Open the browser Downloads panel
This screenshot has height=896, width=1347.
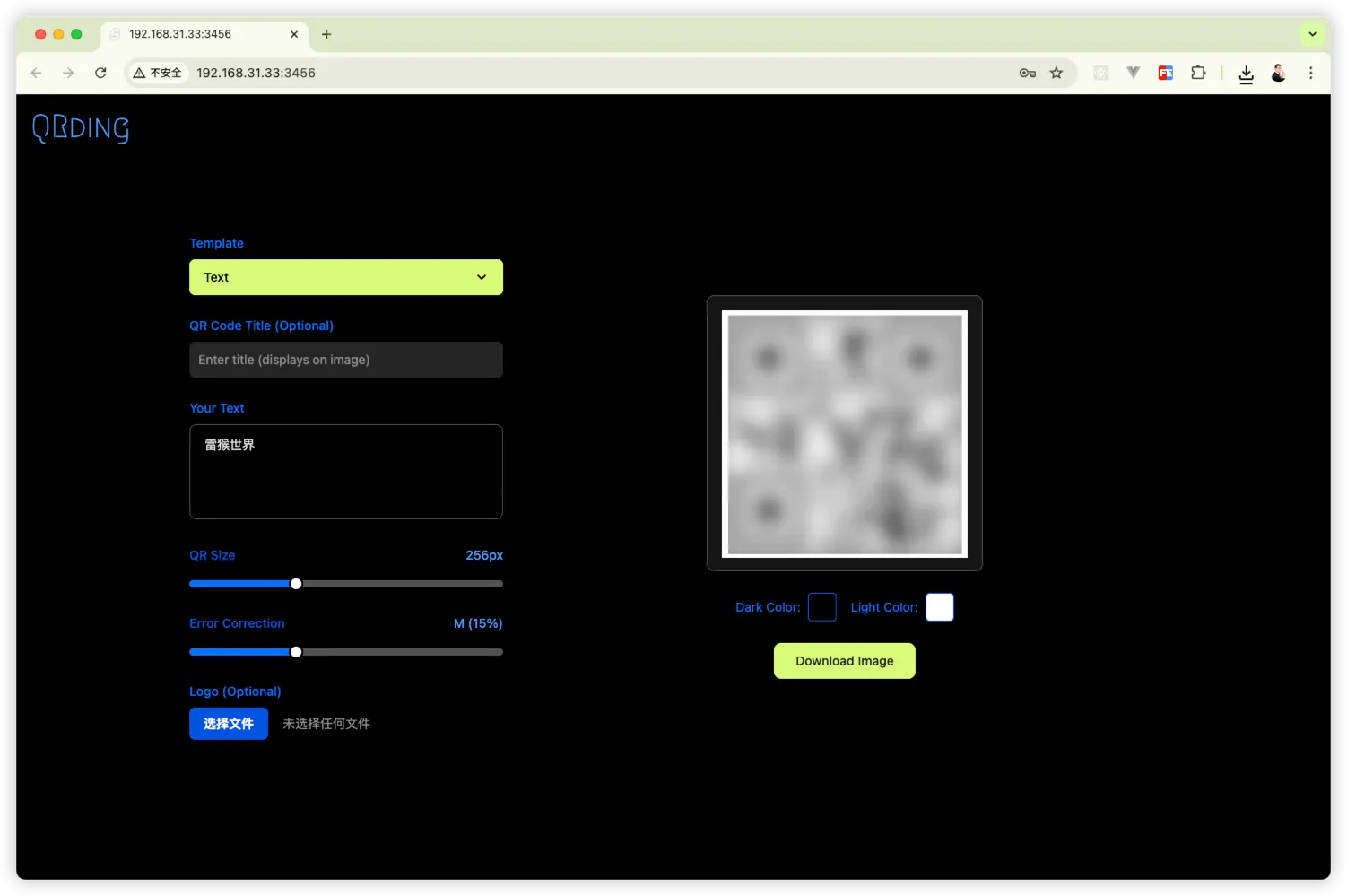pos(1247,74)
